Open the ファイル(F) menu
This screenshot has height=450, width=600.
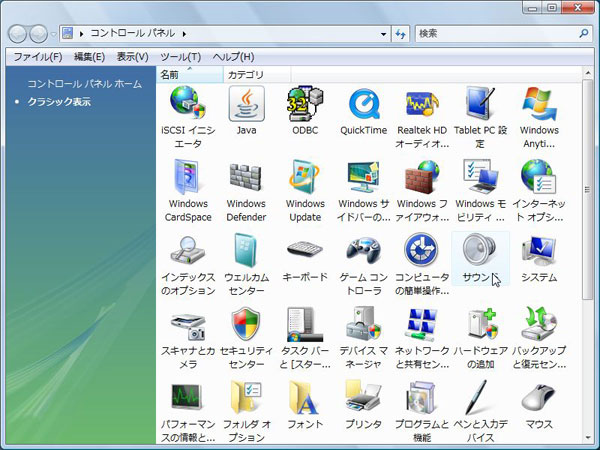point(38,57)
